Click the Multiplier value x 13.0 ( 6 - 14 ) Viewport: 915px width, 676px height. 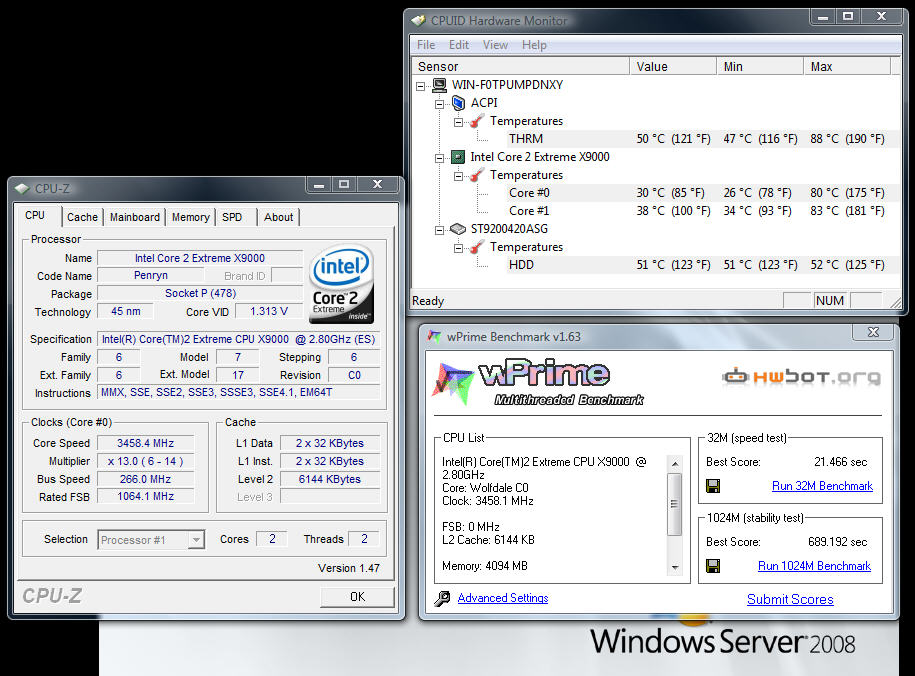click(x=145, y=461)
